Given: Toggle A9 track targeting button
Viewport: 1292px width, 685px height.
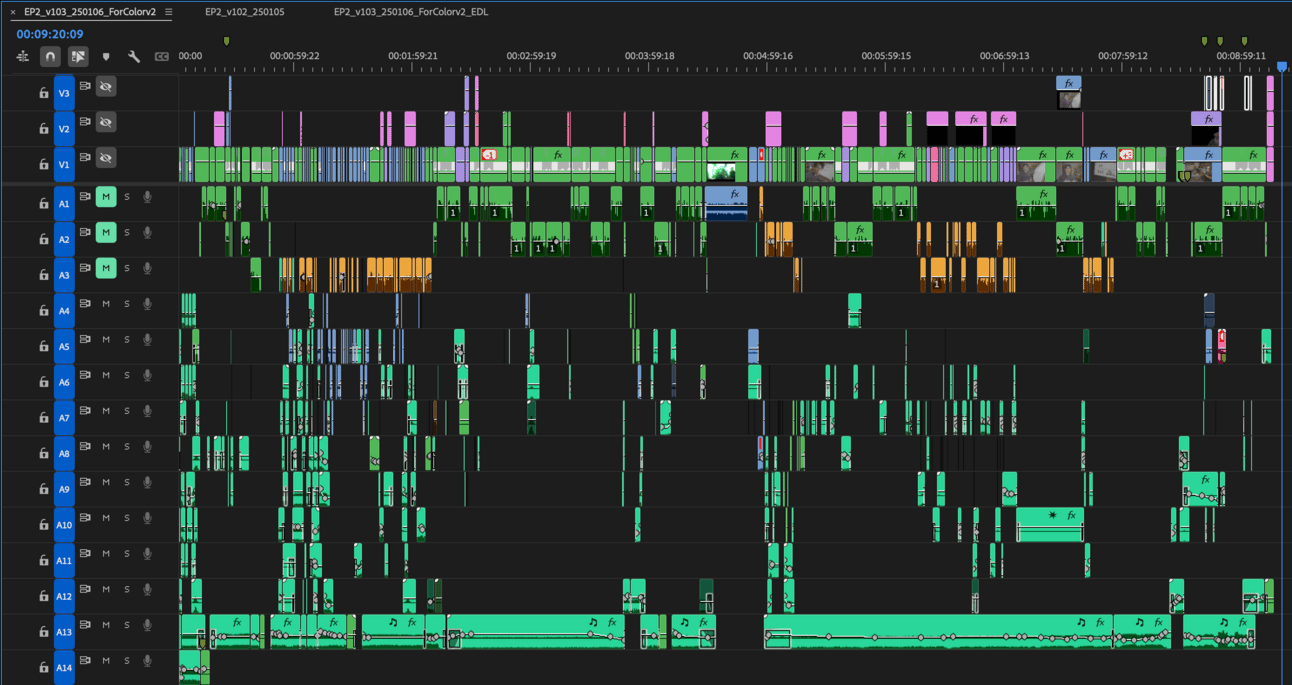Looking at the screenshot, I should pos(64,489).
